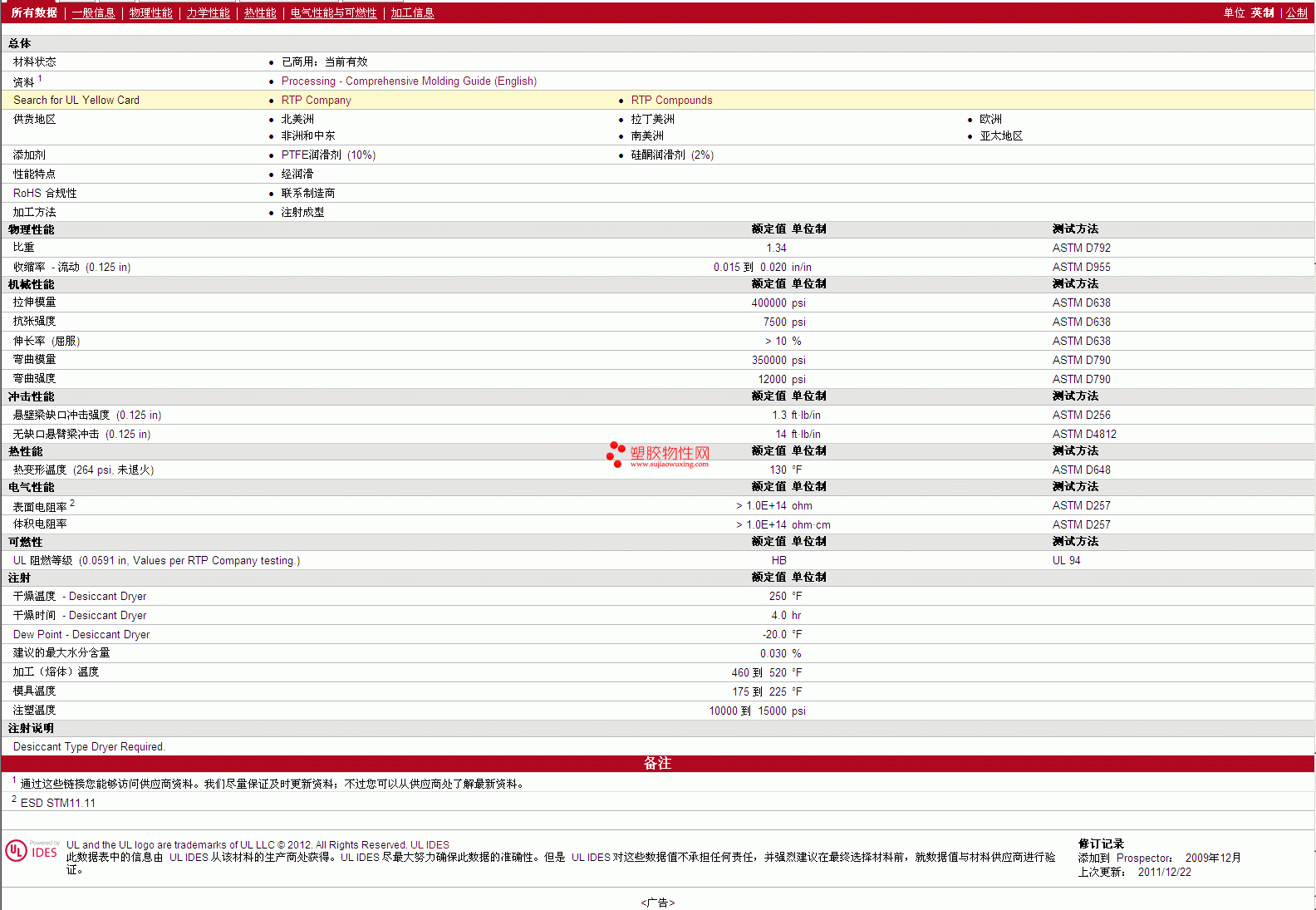1316x910 pixels.
Task: Select footnote 1 superscript next to 资料
Action: [40, 79]
